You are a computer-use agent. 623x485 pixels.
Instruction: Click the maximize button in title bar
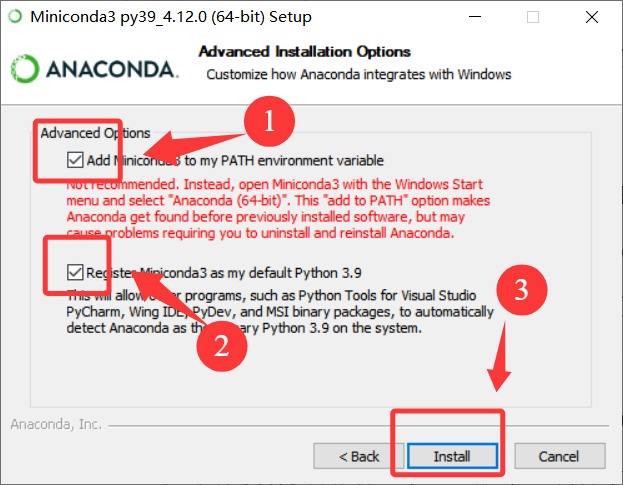(x=532, y=17)
